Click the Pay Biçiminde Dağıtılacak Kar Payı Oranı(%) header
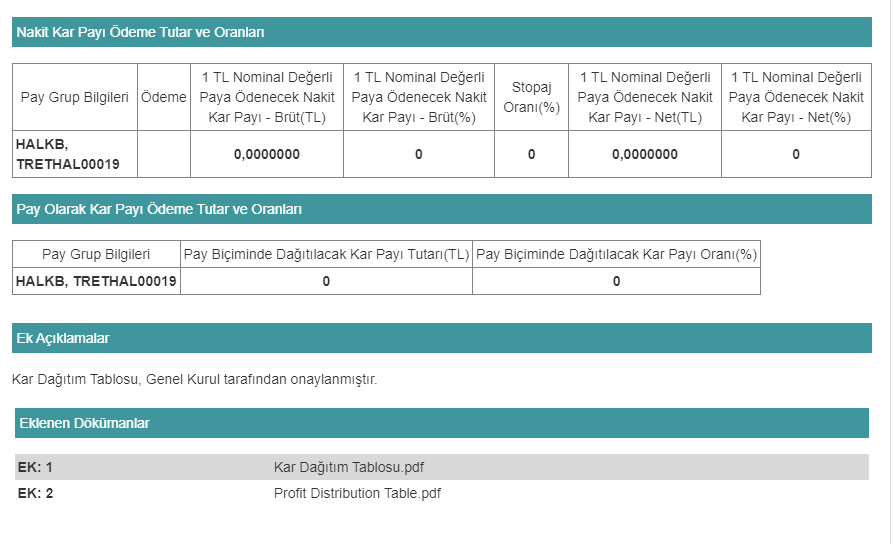Viewport: 893px width, 544px height. point(616,254)
